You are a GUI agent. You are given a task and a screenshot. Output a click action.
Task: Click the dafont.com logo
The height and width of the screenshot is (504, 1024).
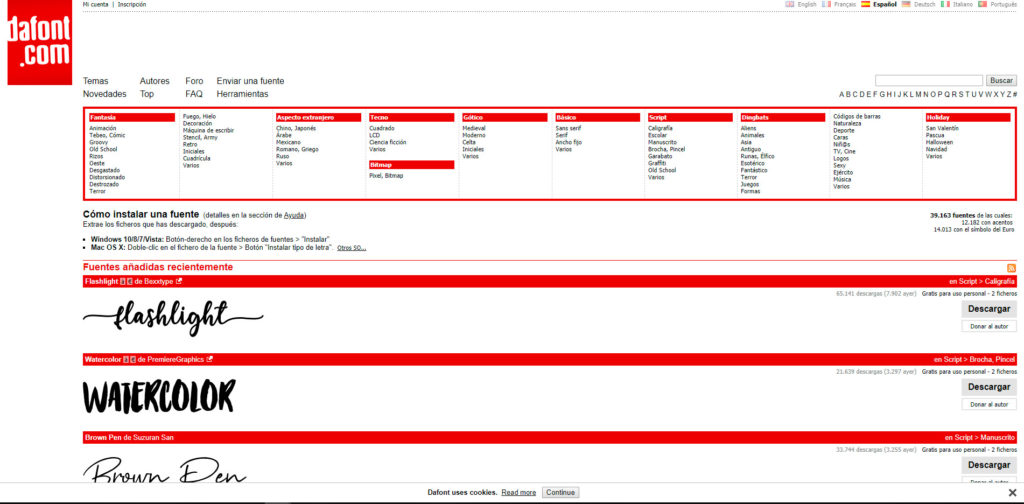[x=40, y=45]
